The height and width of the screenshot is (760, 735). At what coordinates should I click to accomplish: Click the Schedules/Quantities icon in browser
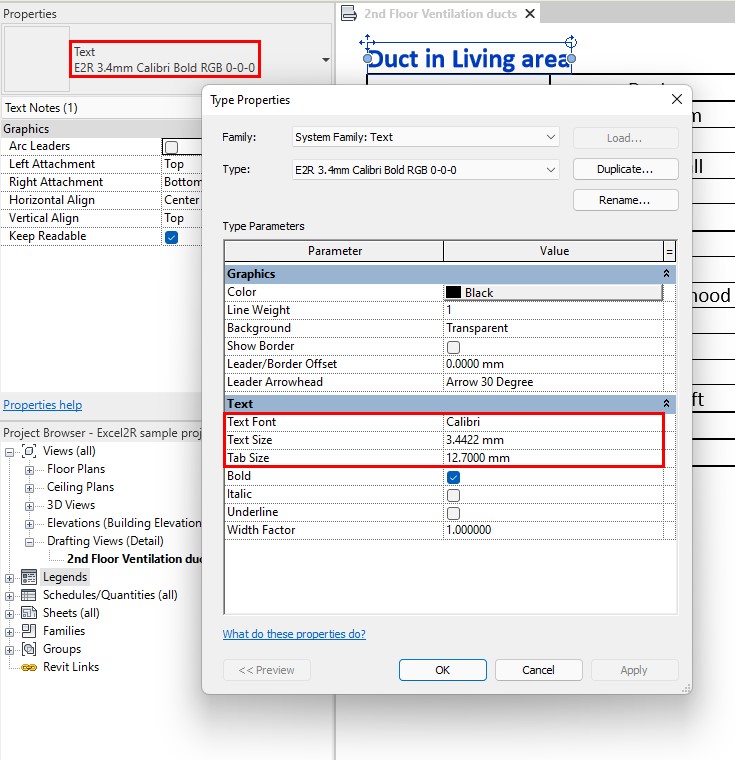click(29, 595)
